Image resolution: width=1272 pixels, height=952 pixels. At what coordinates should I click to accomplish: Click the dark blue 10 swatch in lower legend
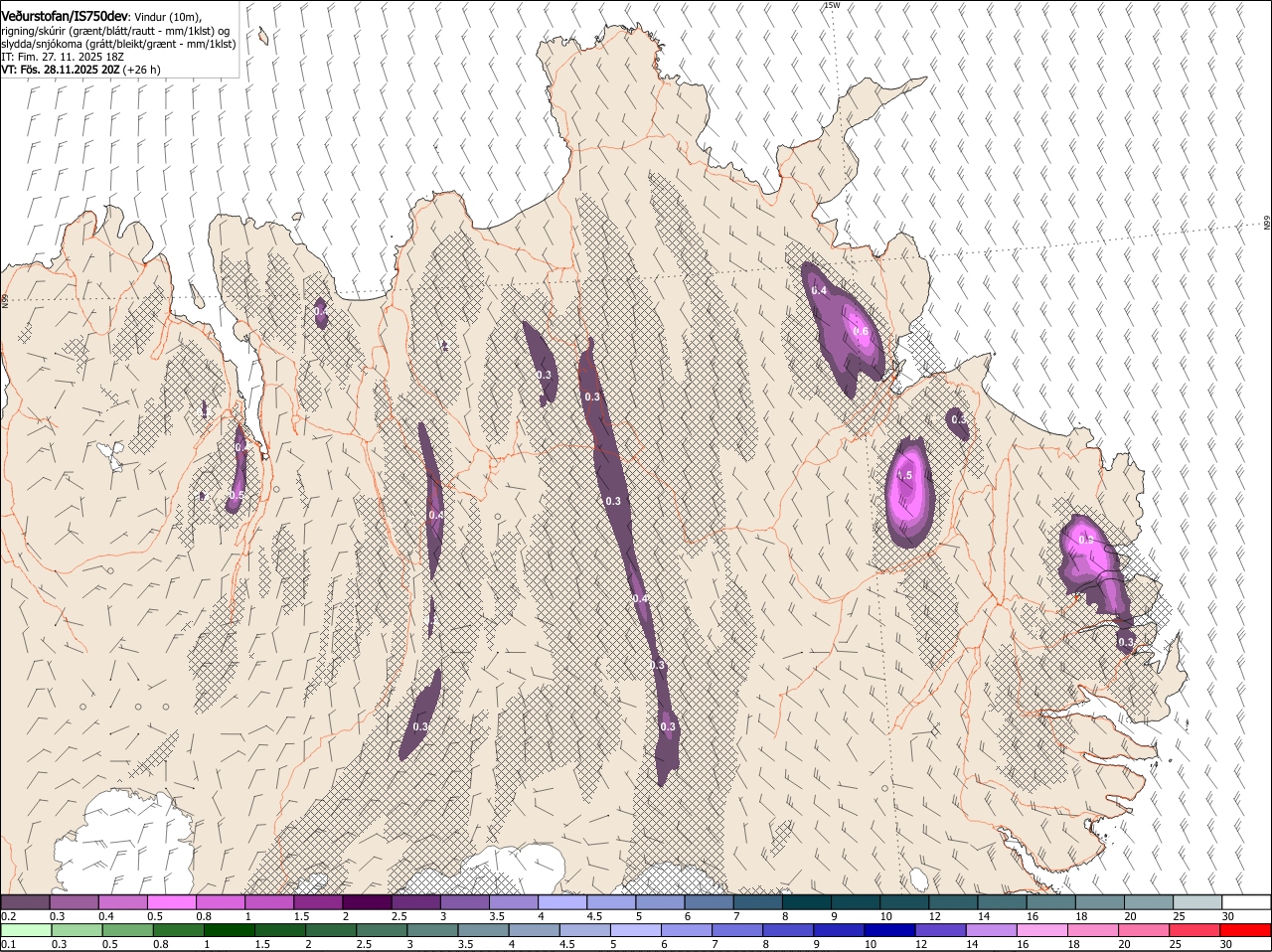pos(888,930)
